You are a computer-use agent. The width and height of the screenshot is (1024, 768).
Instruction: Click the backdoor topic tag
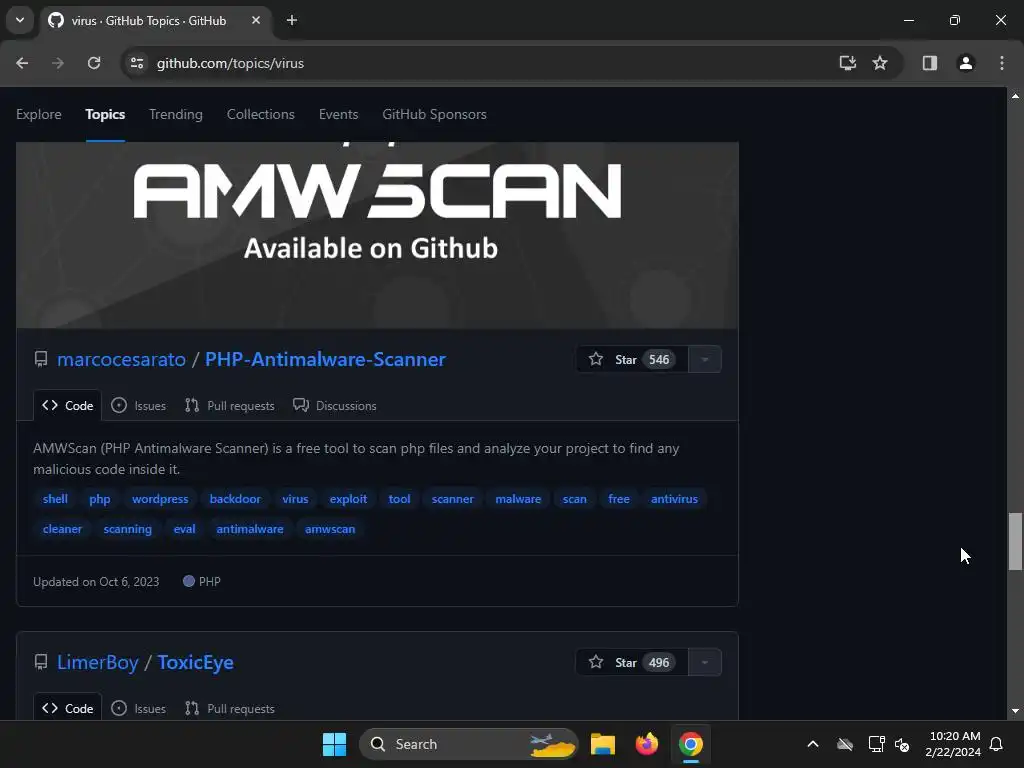(x=235, y=499)
